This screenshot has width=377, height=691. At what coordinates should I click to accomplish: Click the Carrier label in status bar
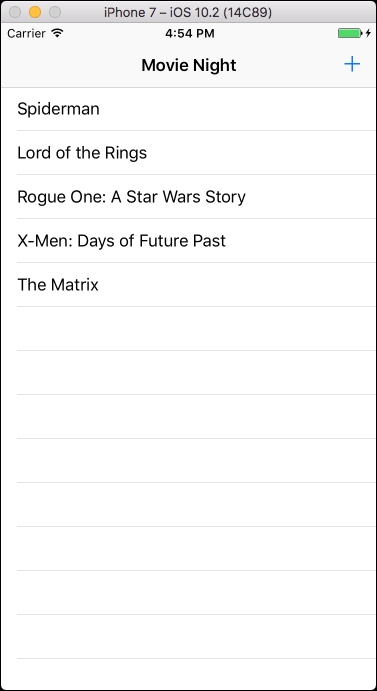click(26, 33)
